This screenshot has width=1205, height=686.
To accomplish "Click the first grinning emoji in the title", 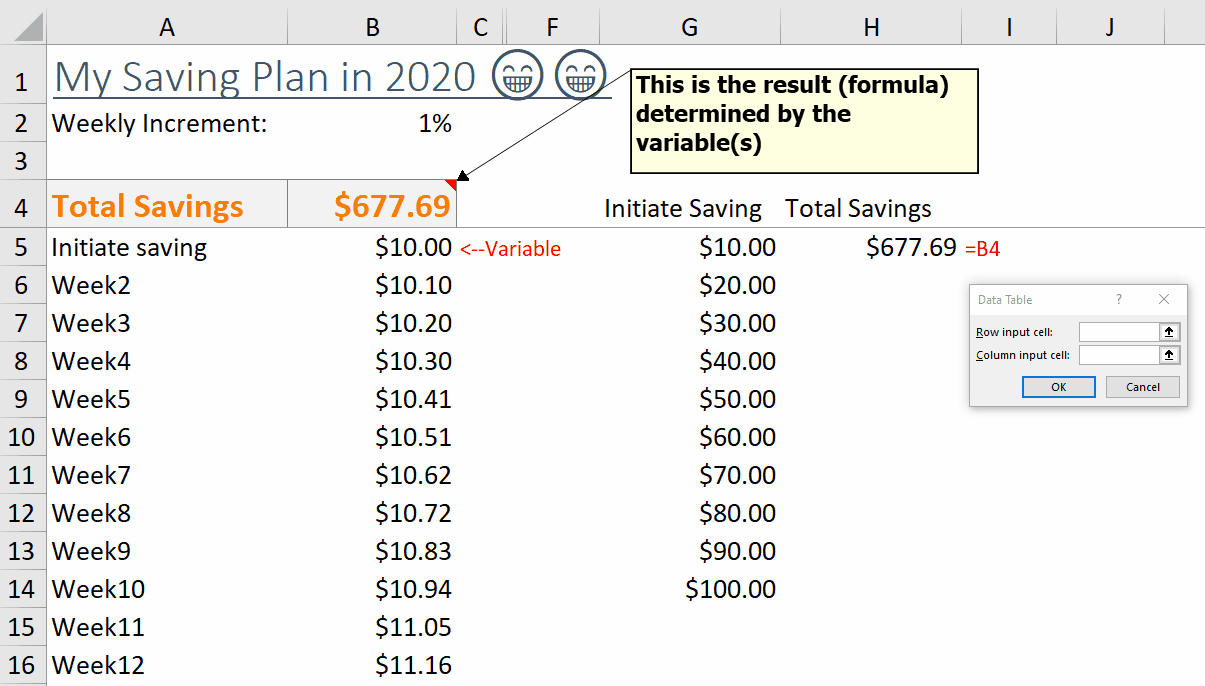I will [x=517, y=76].
